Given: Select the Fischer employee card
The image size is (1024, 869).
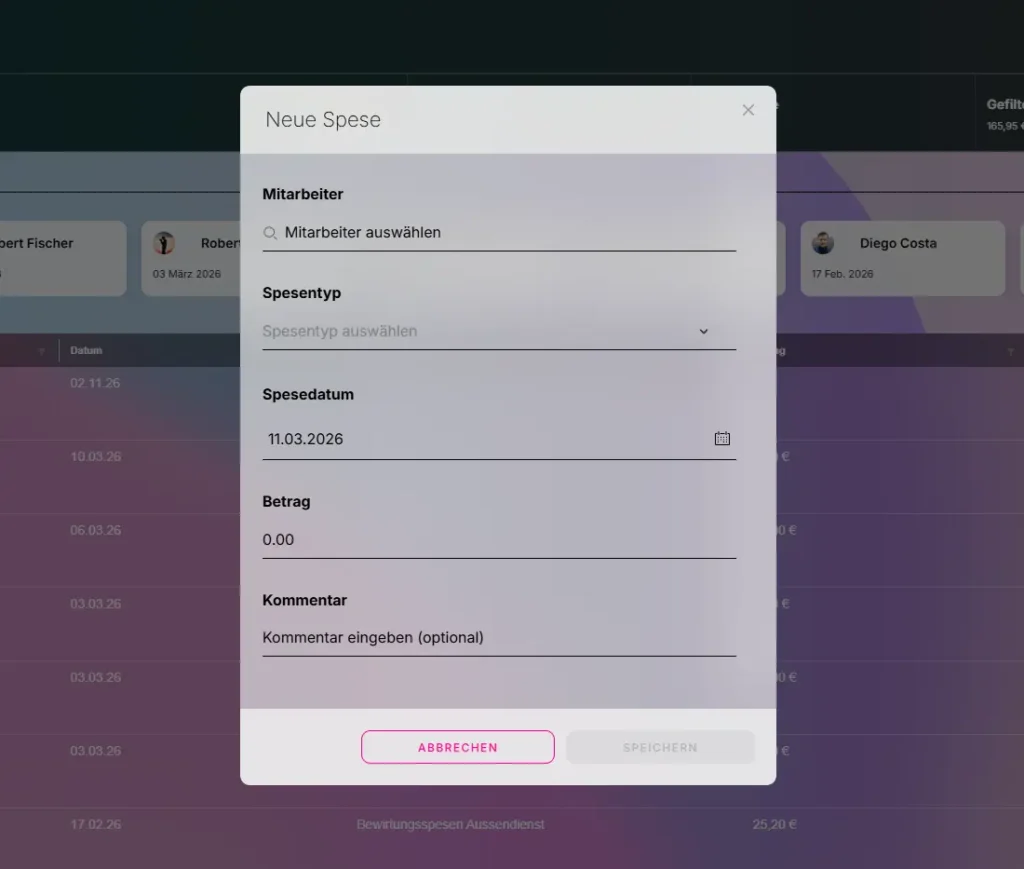Looking at the screenshot, I should click(60, 258).
